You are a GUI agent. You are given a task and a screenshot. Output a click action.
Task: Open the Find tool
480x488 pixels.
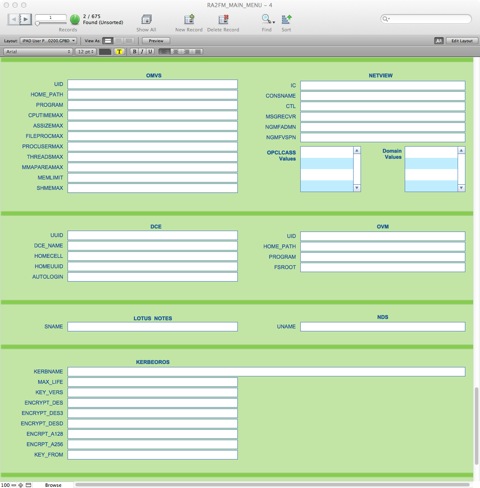pyautogui.click(x=267, y=19)
